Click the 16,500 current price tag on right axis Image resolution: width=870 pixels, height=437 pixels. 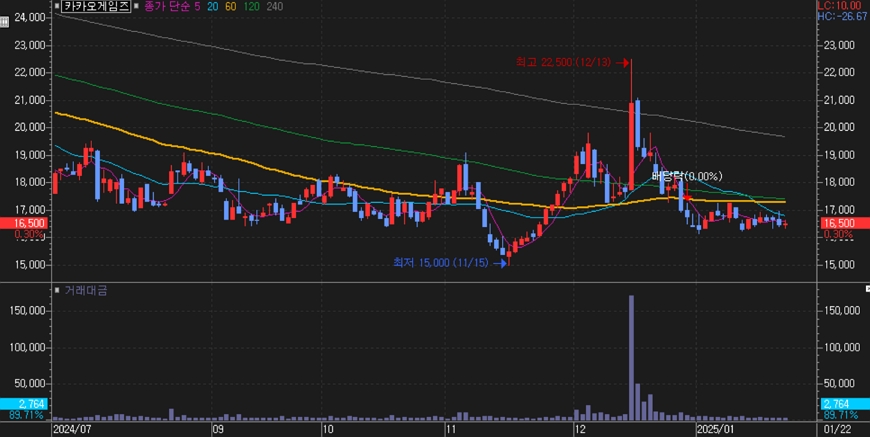[x=840, y=224]
